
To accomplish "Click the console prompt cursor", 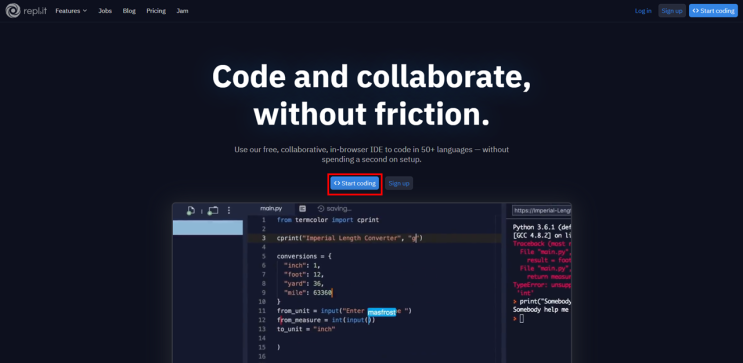I will coord(522,319).
